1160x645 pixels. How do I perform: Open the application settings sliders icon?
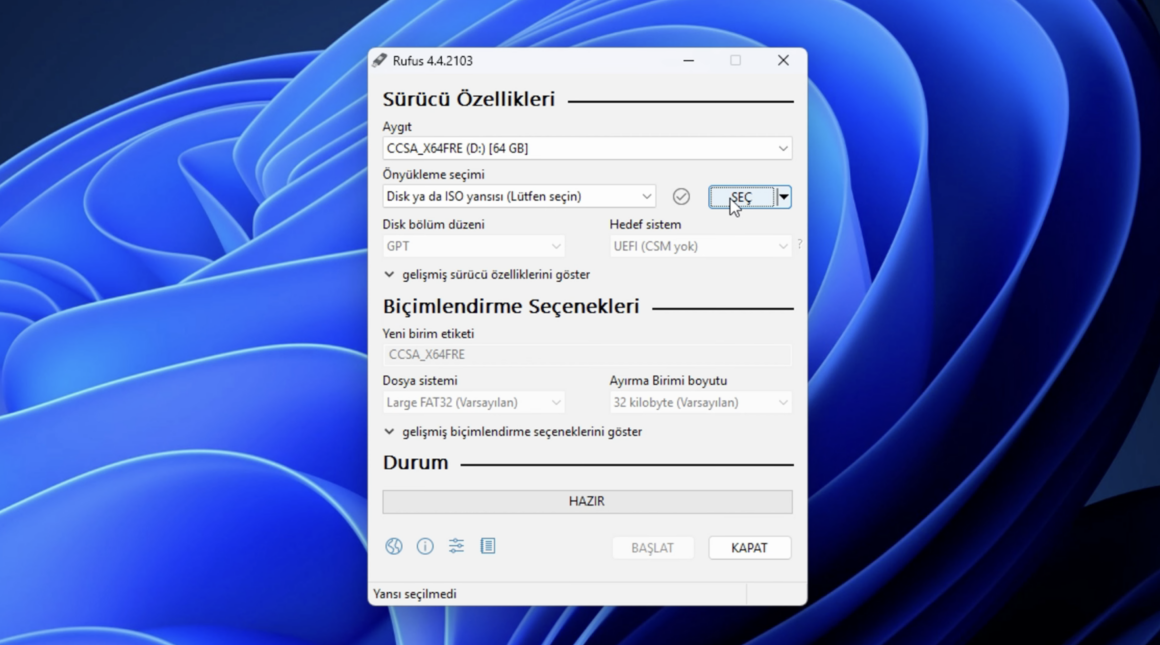coord(456,547)
